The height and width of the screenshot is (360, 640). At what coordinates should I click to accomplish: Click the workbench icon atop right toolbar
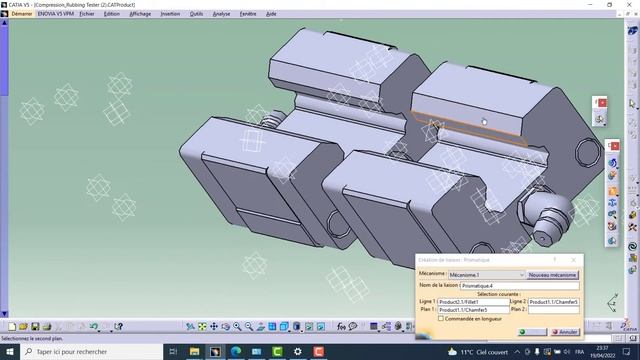pyautogui.click(x=632, y=31)
